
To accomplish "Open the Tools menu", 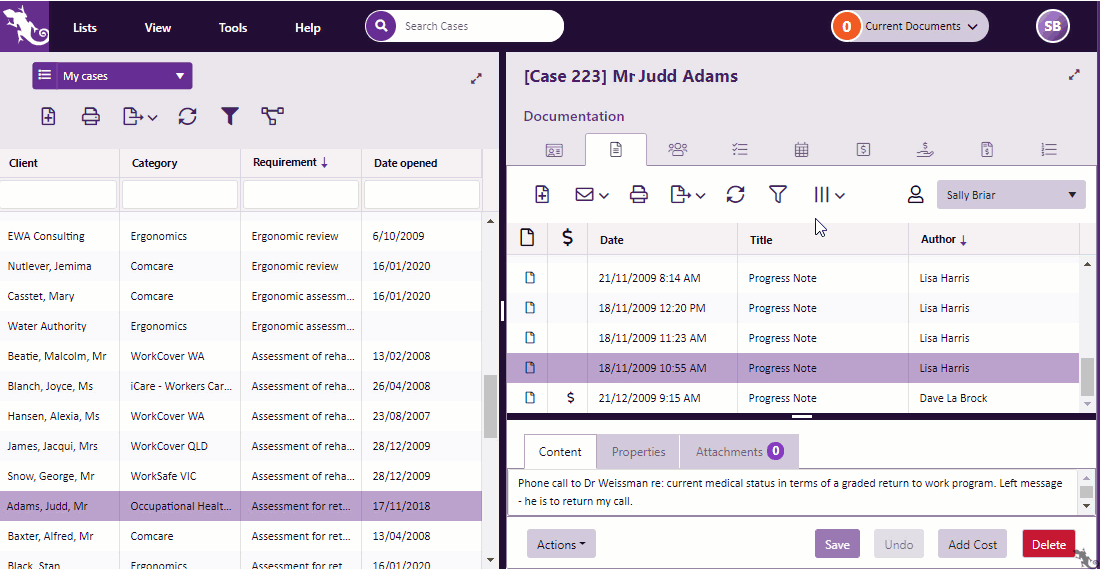I will (x=233, y=27).
